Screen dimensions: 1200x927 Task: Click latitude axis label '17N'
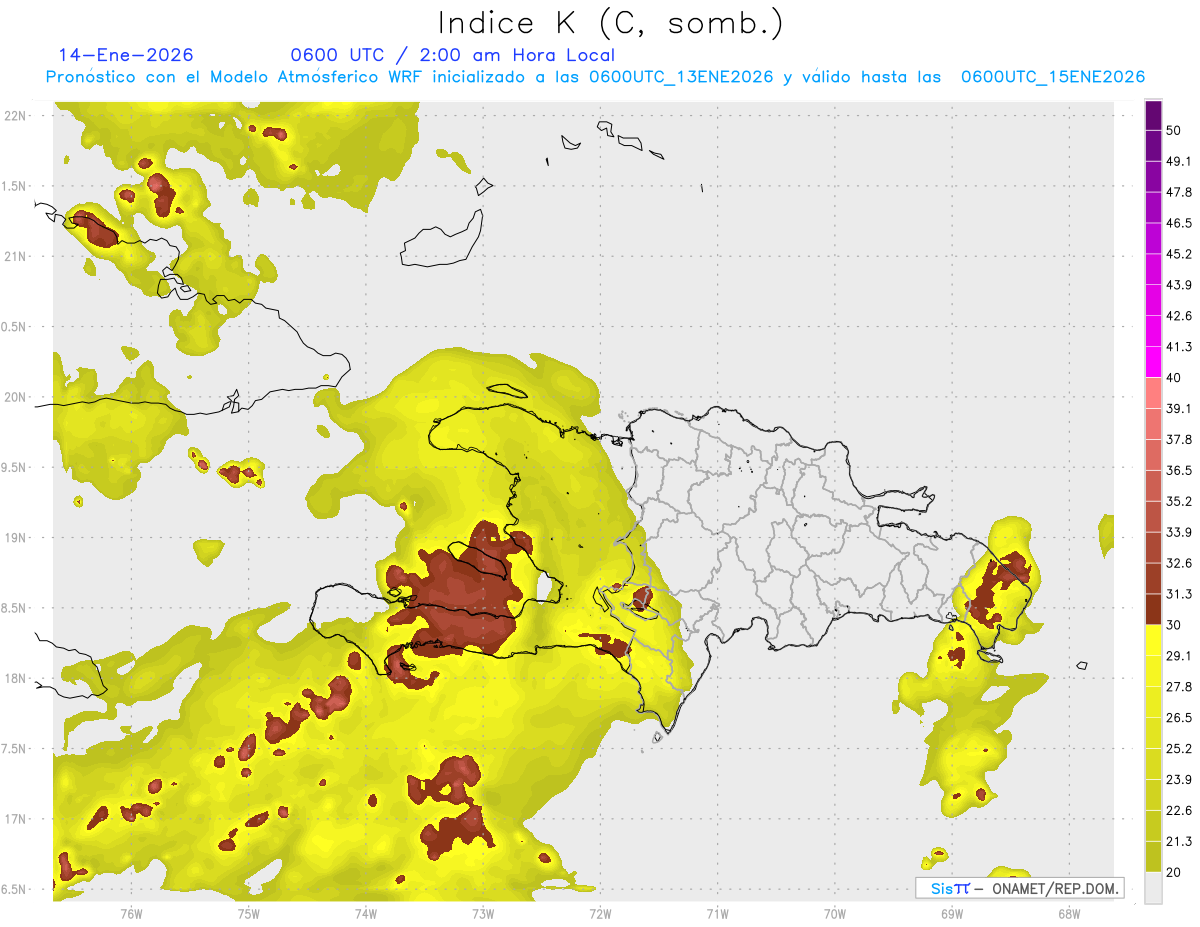click(x=15, y=820)
